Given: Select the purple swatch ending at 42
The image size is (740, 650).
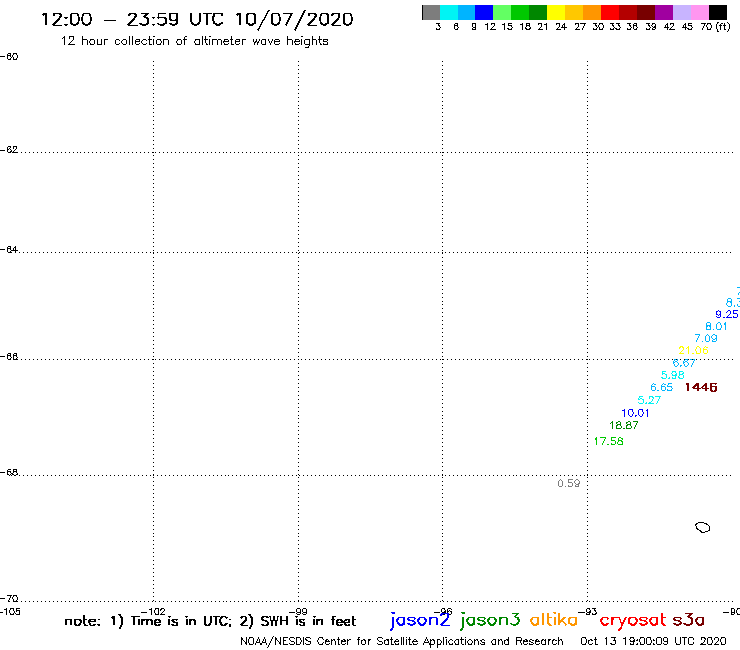Looking at the screenshot, I should tap(664, 12).
